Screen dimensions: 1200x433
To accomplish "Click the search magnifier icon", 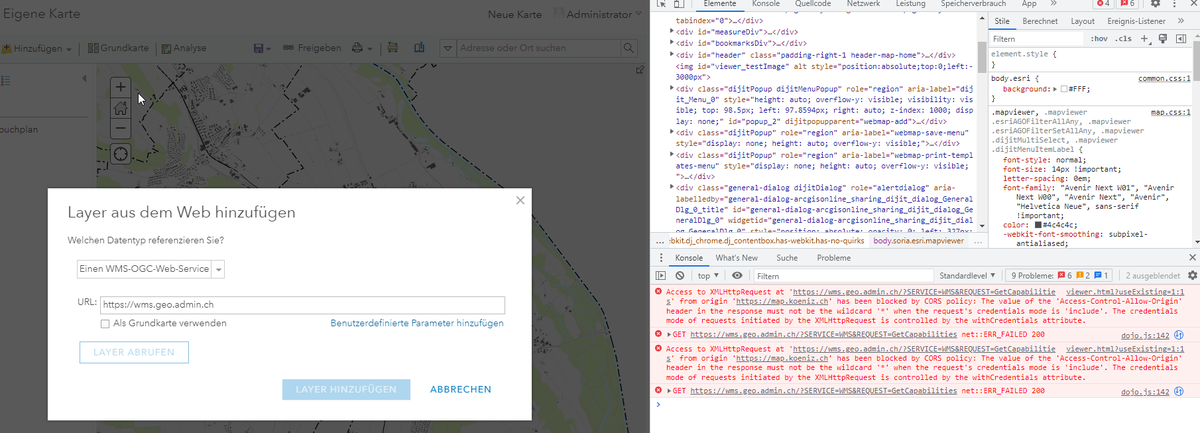I will coord(630,48).
